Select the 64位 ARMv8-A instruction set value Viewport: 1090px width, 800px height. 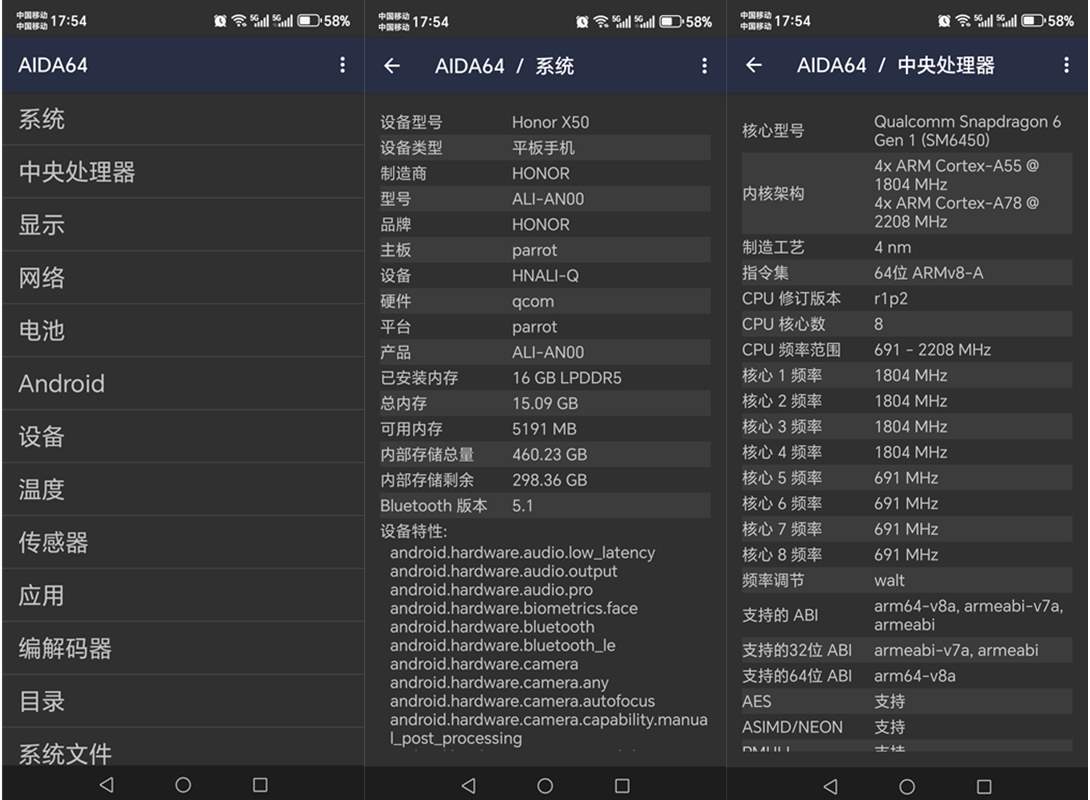tap(929, 273)
